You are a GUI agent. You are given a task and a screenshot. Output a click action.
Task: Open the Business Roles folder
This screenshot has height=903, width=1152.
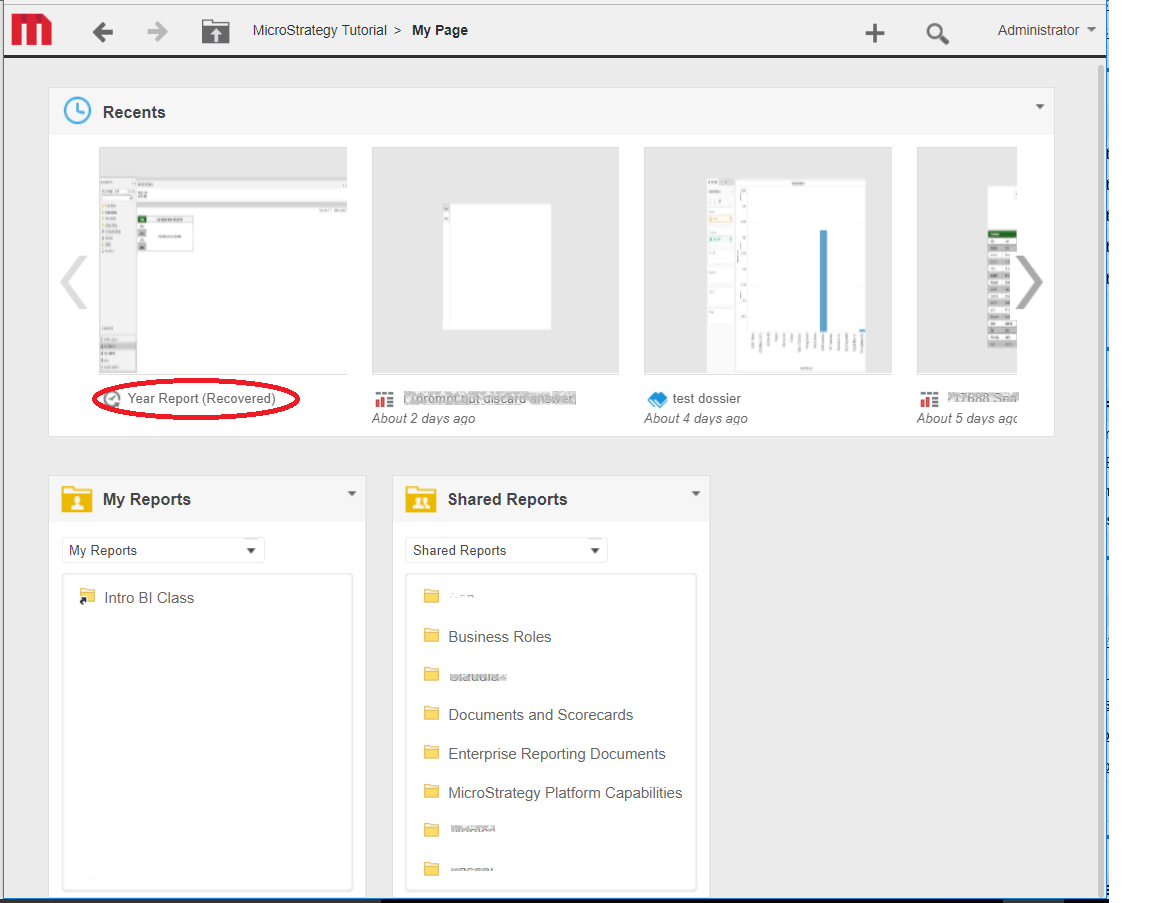point(500,636)
